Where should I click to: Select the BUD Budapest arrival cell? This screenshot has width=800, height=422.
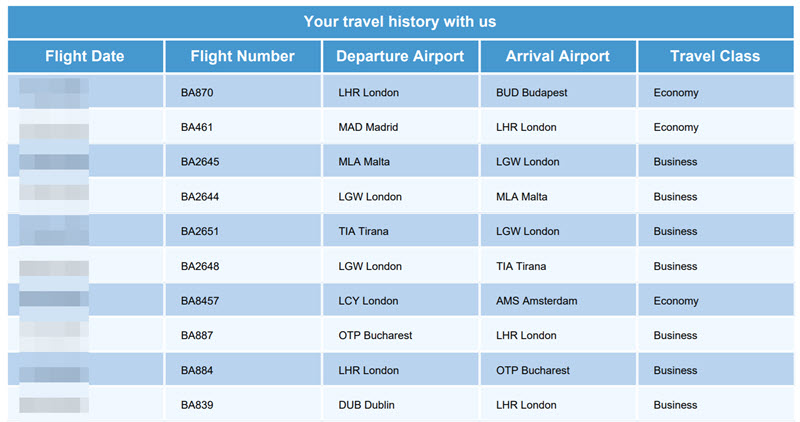[558, 92]
